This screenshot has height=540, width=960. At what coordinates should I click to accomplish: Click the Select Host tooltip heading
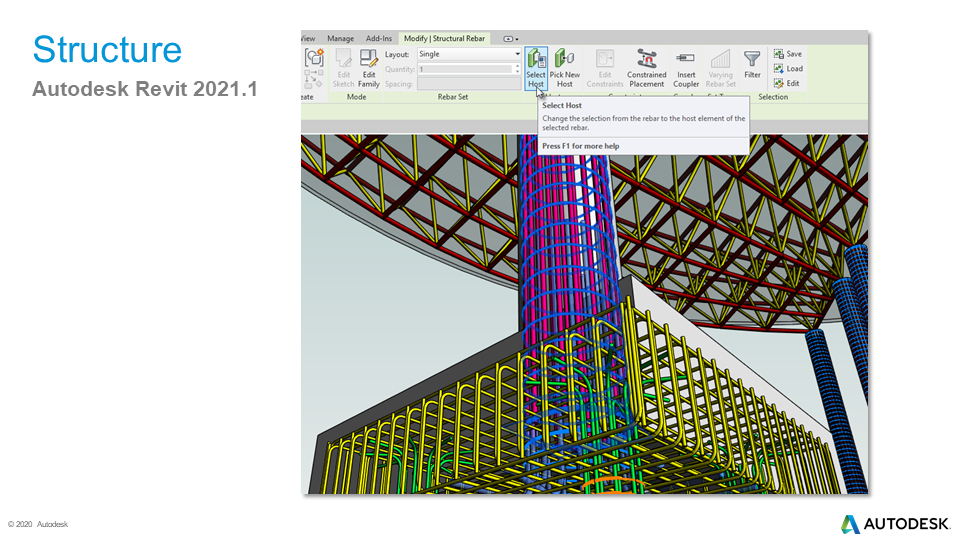point(562,105)
